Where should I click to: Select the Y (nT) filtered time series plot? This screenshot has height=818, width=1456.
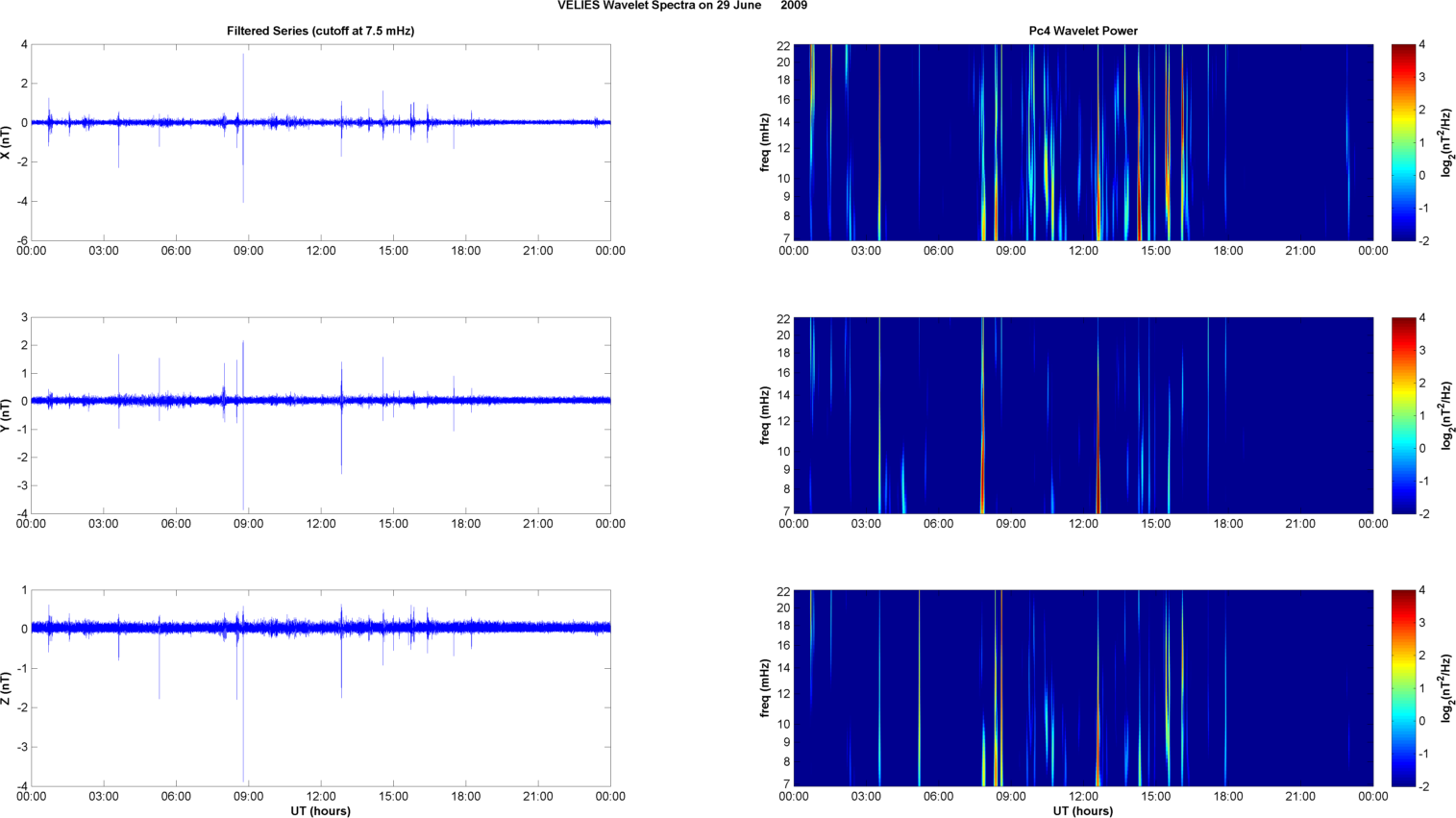[320, 415]
